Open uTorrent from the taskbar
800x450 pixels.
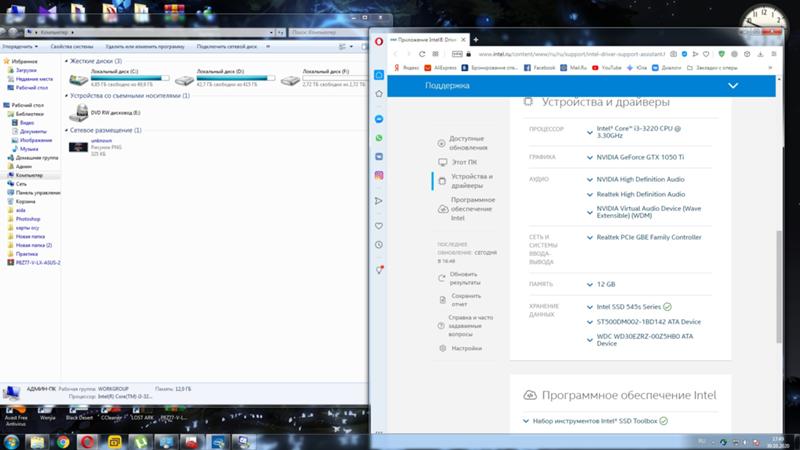coord(140,442)
